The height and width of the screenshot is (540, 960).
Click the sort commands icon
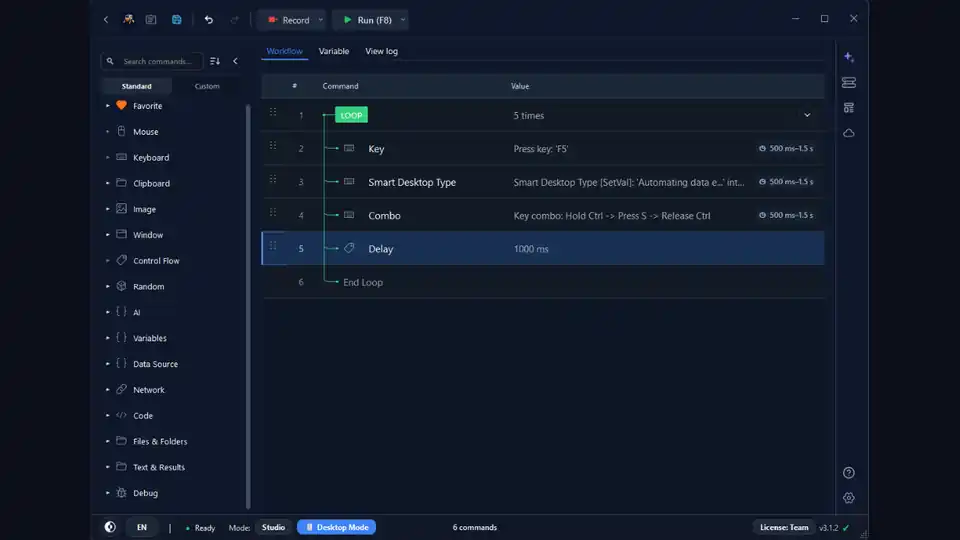215,61
